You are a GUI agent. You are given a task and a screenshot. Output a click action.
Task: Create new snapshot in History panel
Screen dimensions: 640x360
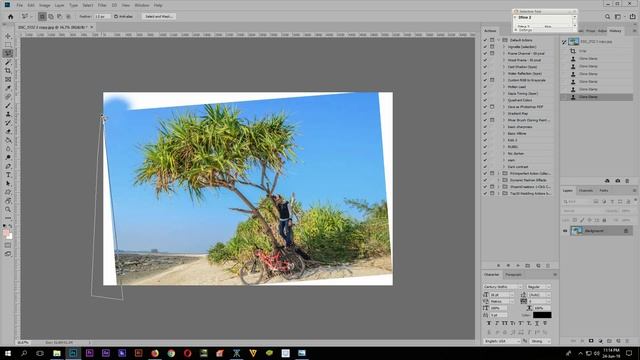[618, 181]
